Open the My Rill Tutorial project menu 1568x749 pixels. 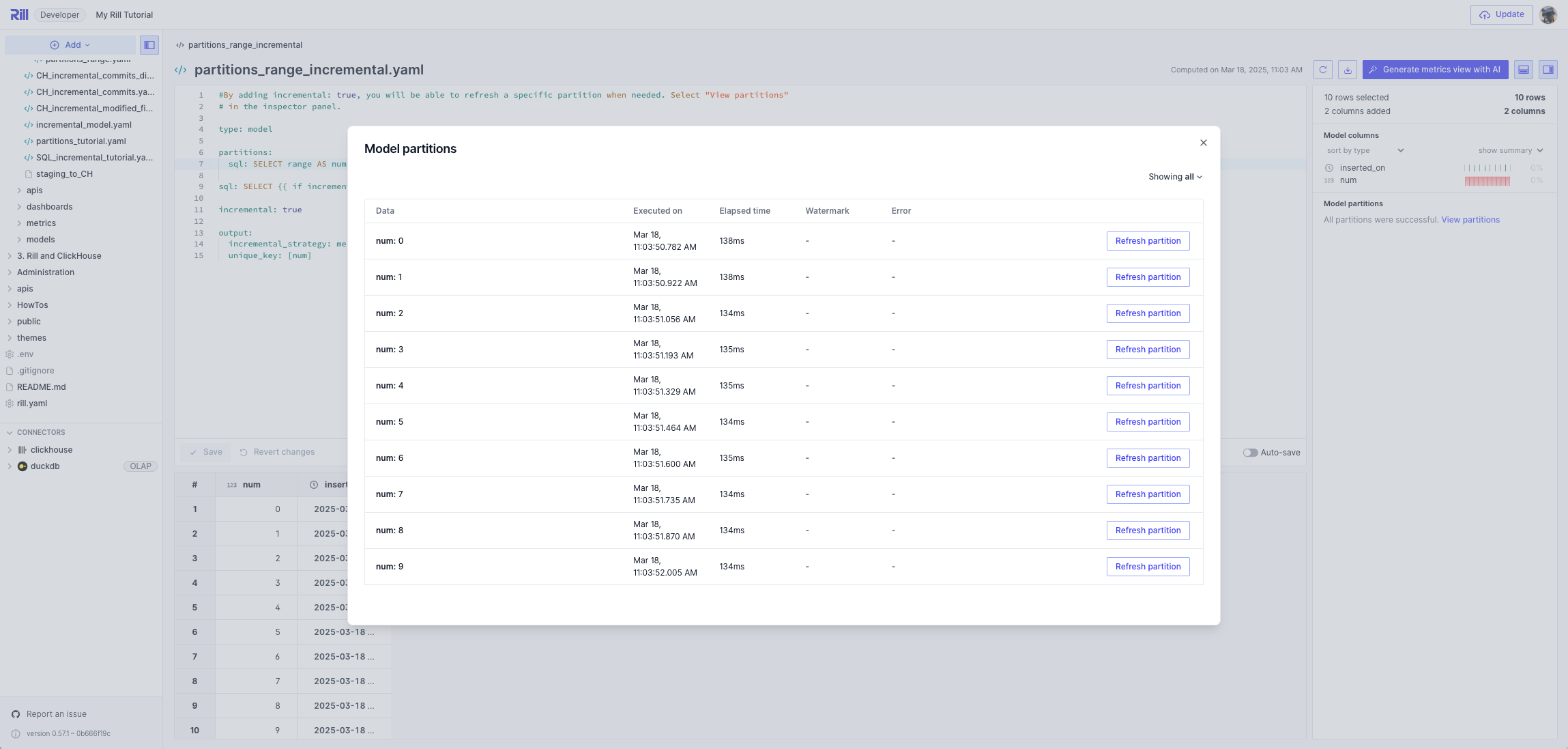[124, 14]
